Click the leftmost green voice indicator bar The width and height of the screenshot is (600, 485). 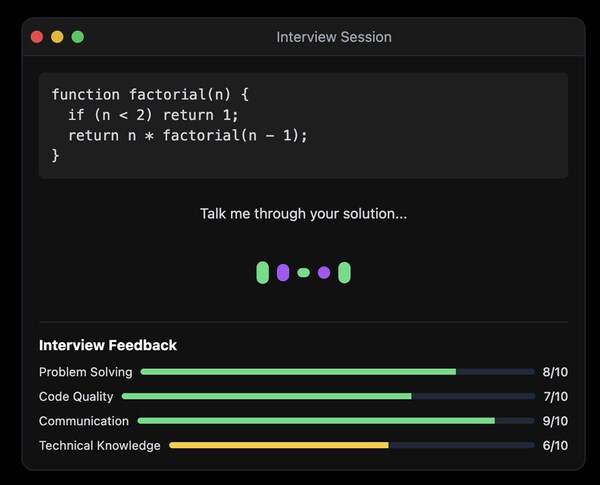tap(263, 272)
